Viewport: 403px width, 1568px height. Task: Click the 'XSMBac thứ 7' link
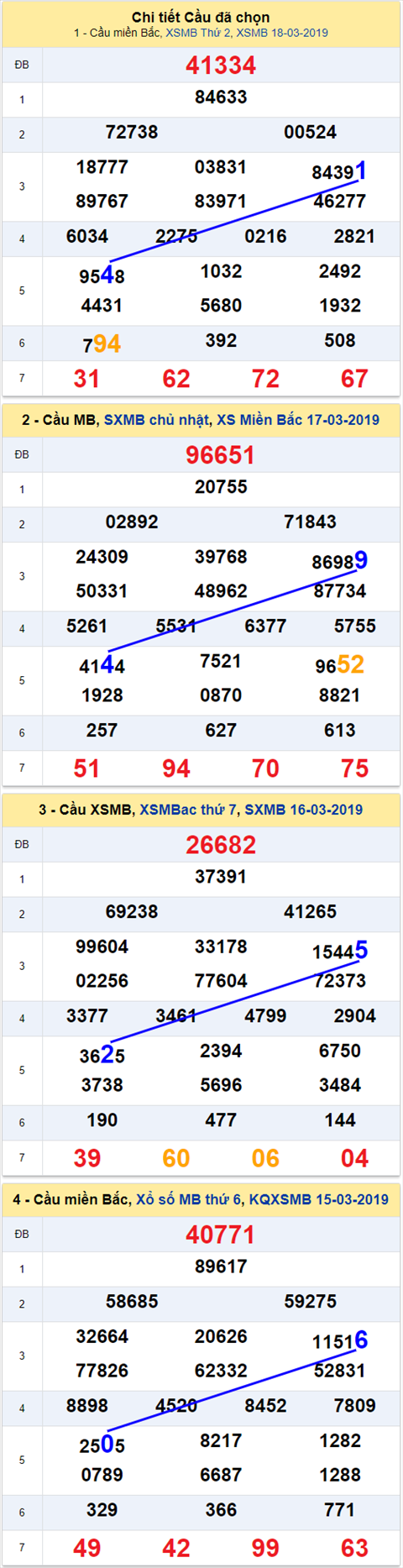(x=188, y=810)
